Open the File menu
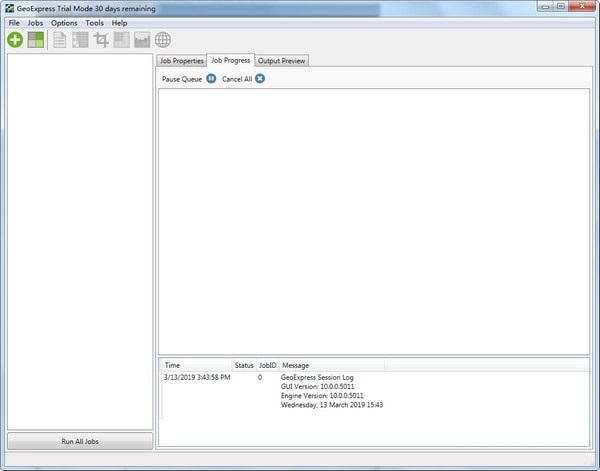600x471 pixels. click(14, 23)
